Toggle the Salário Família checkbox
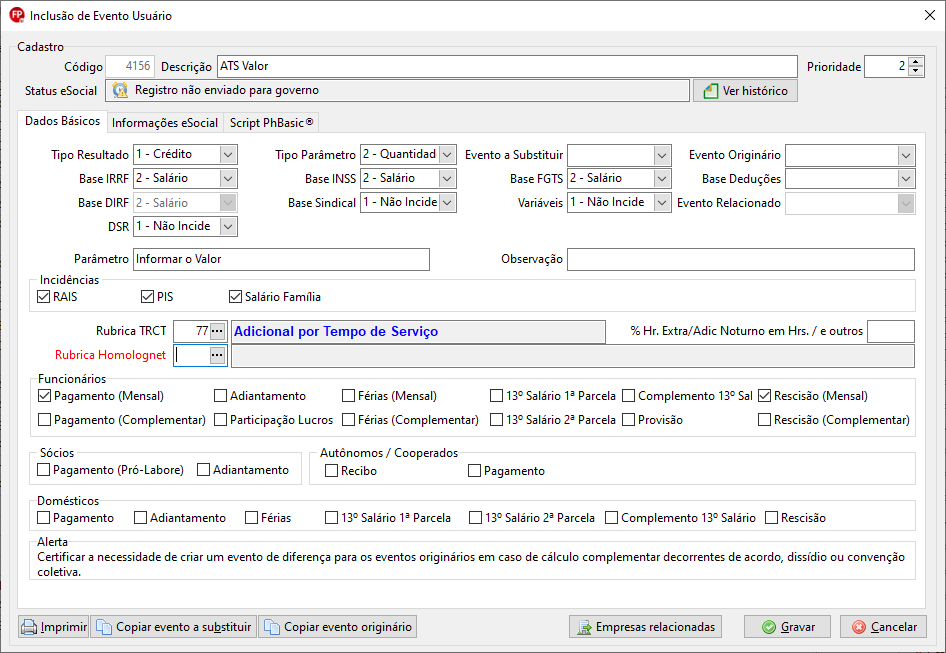Screen dimensions: 946x653 [x=235, y=296]
